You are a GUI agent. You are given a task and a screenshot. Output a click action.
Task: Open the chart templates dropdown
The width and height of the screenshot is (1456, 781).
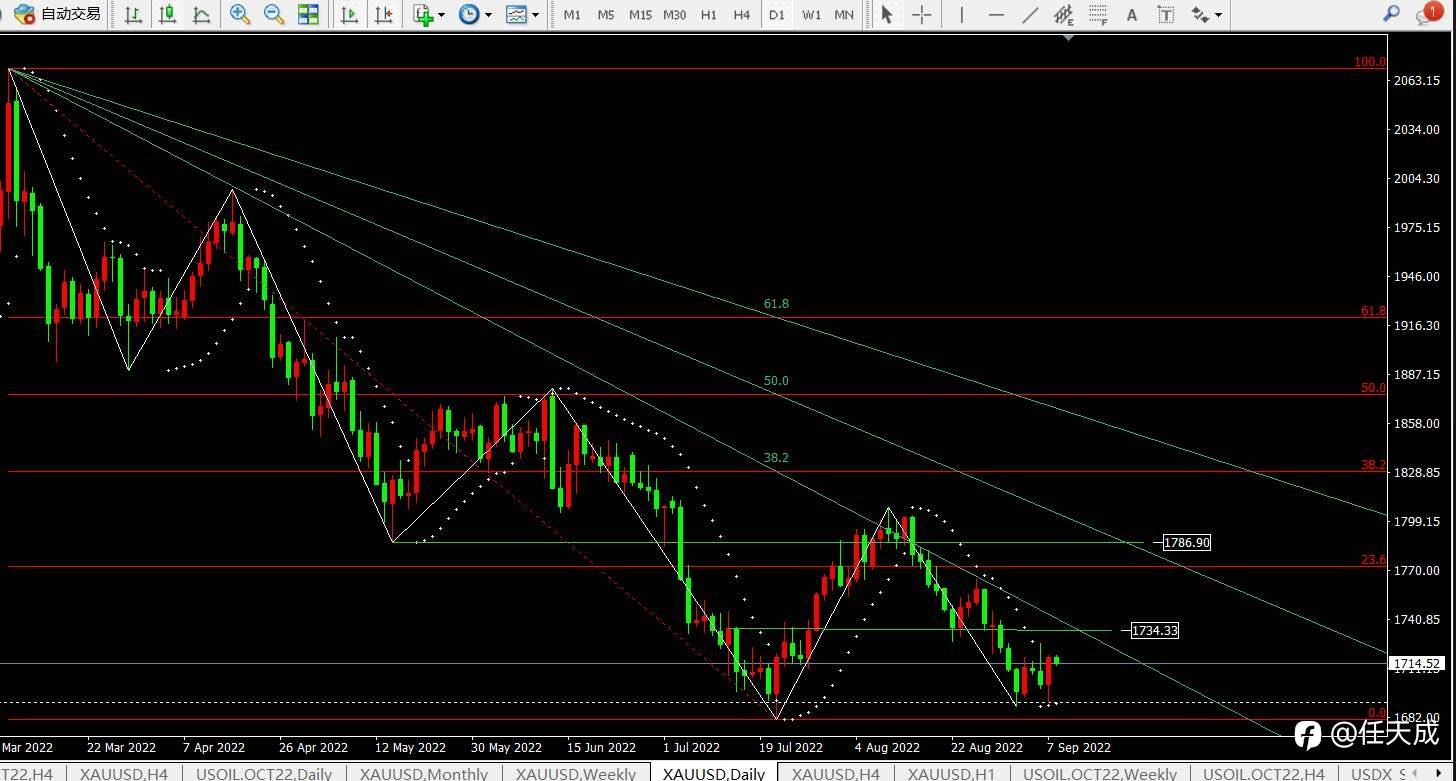tap(522, 14)
